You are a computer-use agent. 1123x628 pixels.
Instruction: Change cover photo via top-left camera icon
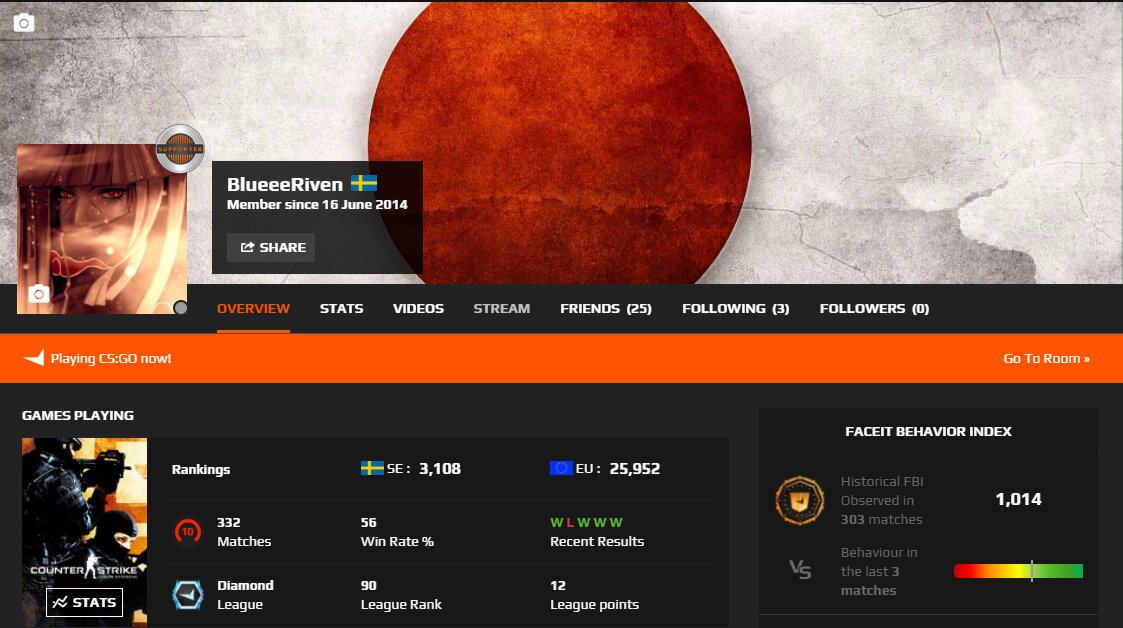pos(24,23)
